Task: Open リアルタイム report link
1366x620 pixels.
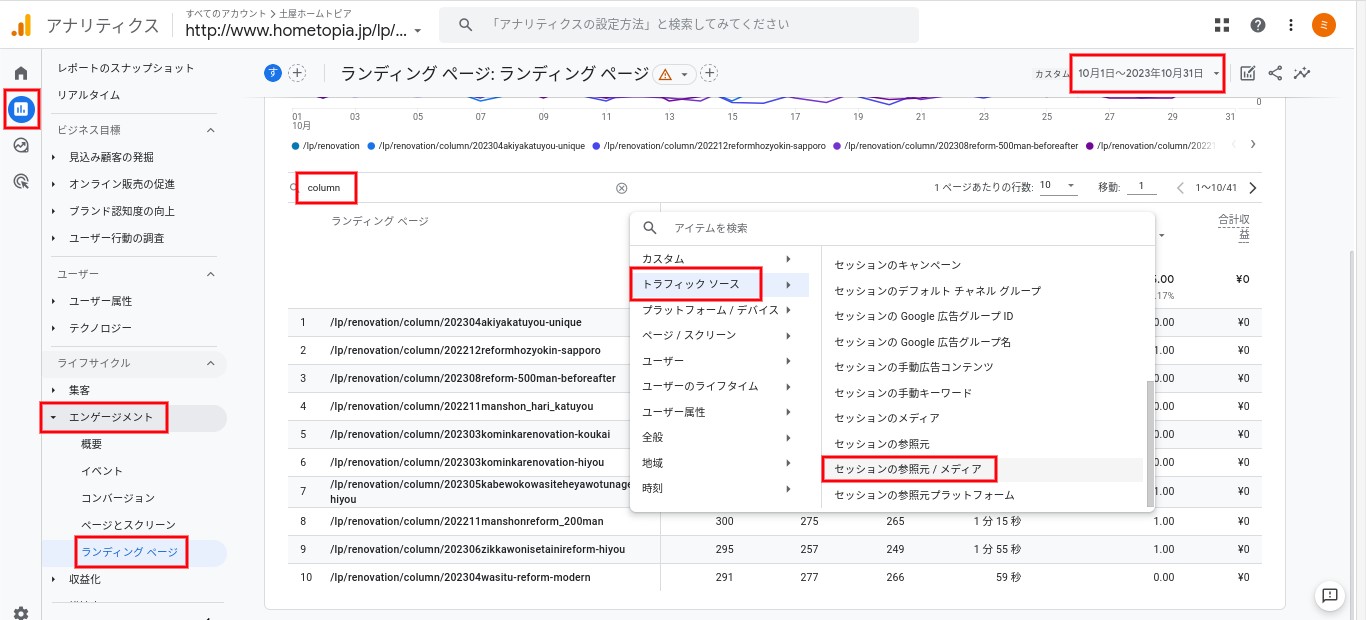Action: point(88,95)
